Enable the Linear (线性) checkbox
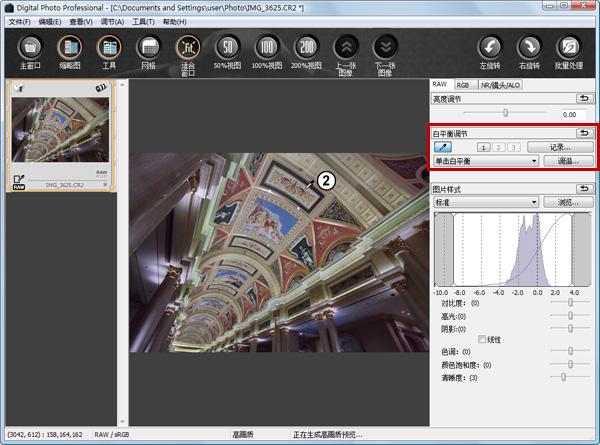 pos(482,339)
